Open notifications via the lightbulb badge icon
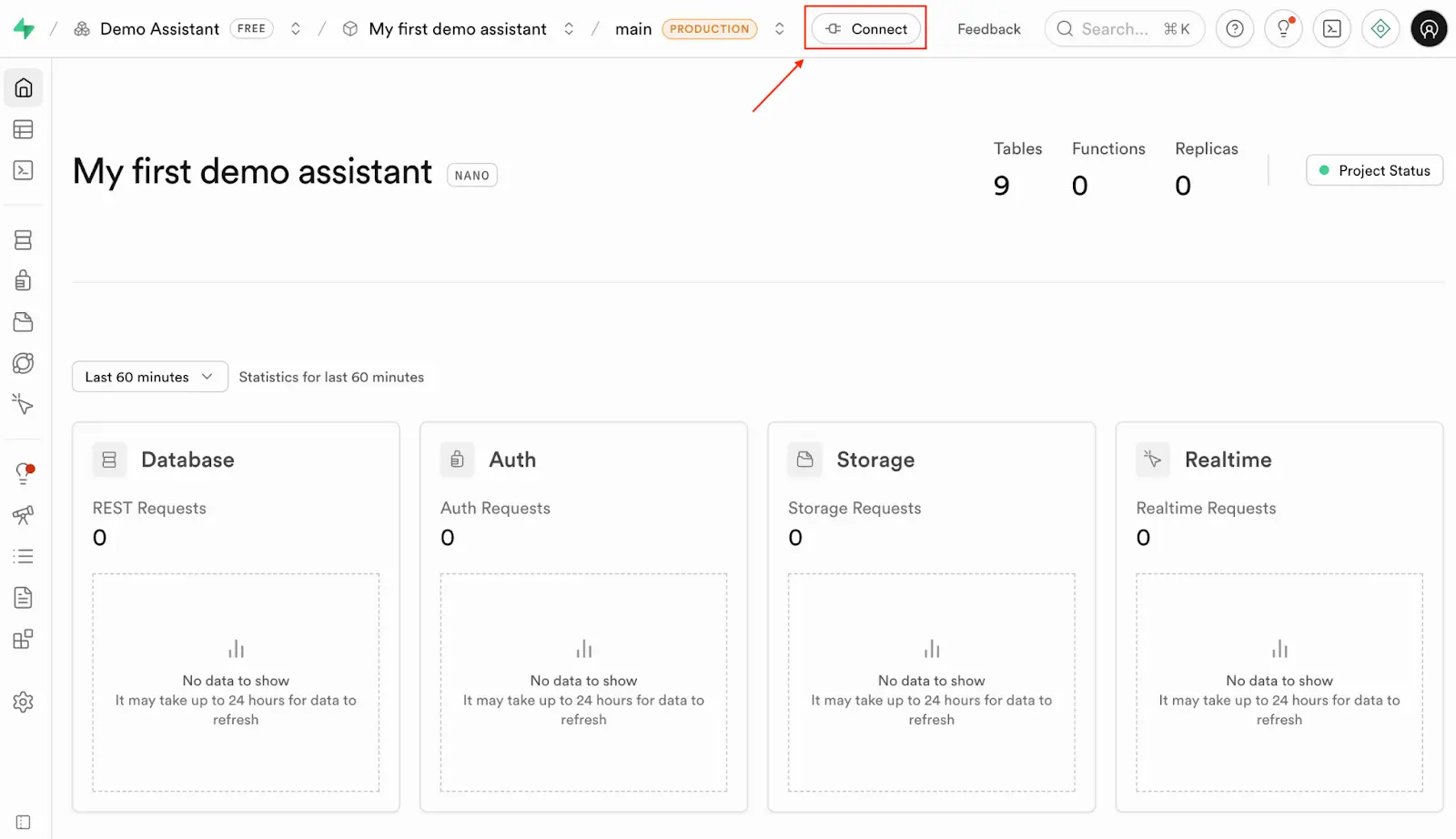1456x839 pixels. pyautogui.click(x=1283, y=28)
